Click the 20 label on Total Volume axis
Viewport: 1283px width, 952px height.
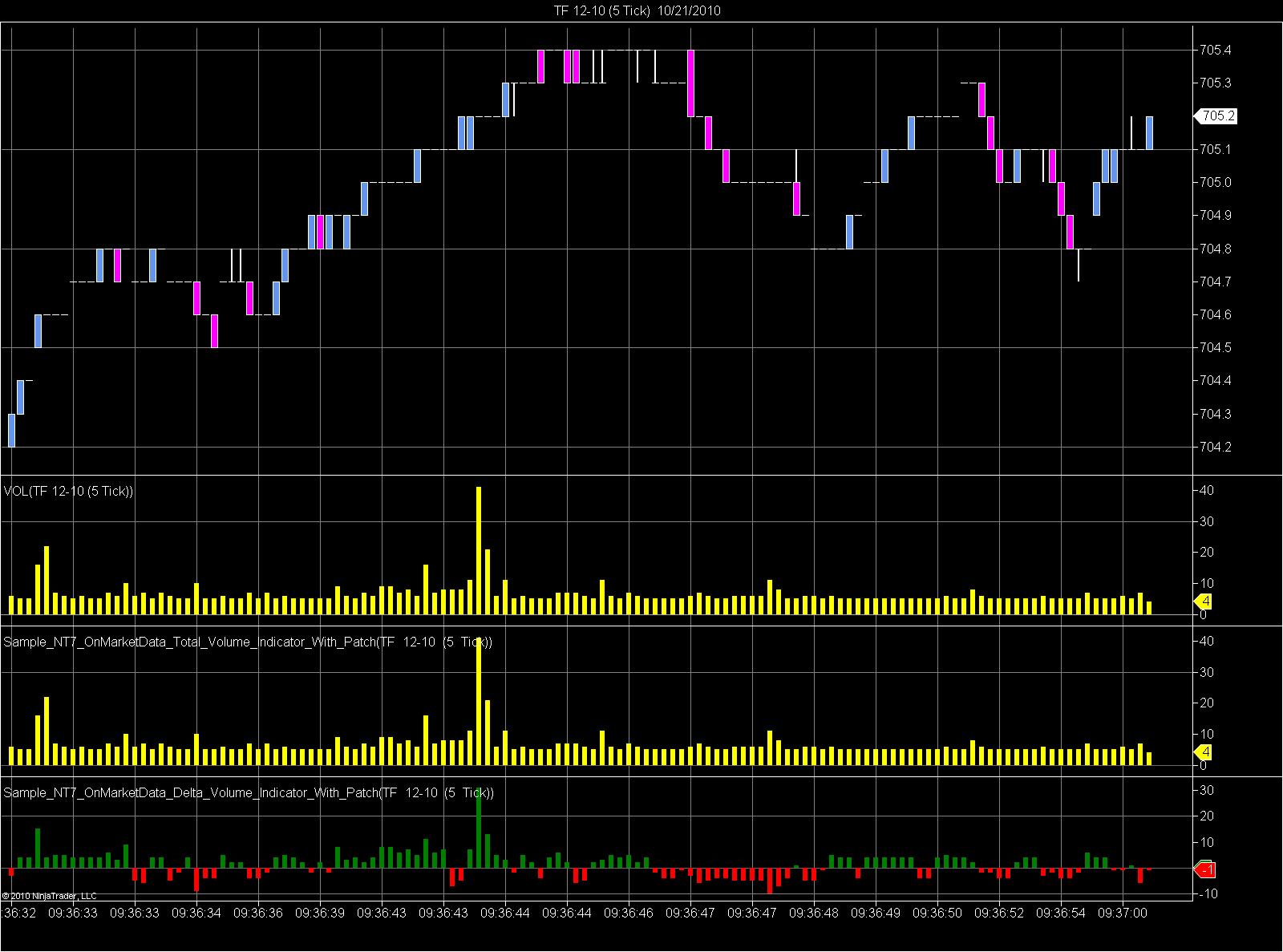pos(1207,703)
